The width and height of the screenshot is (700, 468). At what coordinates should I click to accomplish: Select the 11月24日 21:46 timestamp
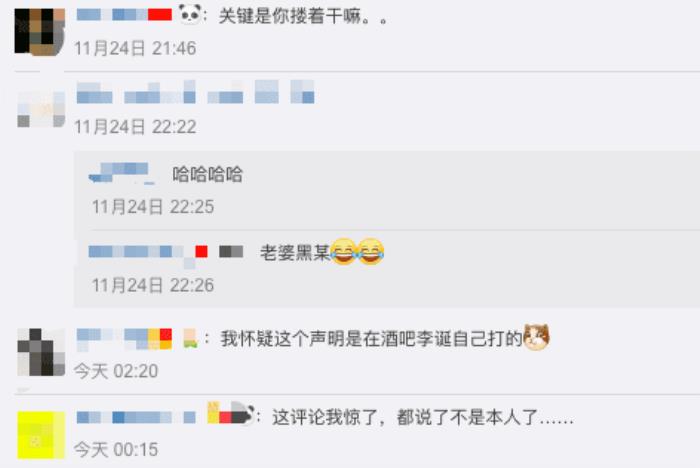click(x=135, y=48)
